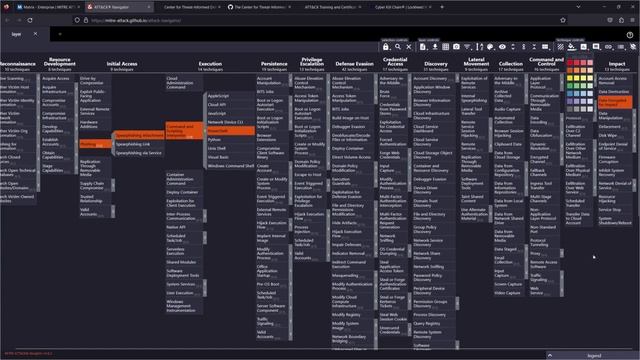Pick the saturated orange swatch
Screen dimensions: 640x360
(570, 70)
